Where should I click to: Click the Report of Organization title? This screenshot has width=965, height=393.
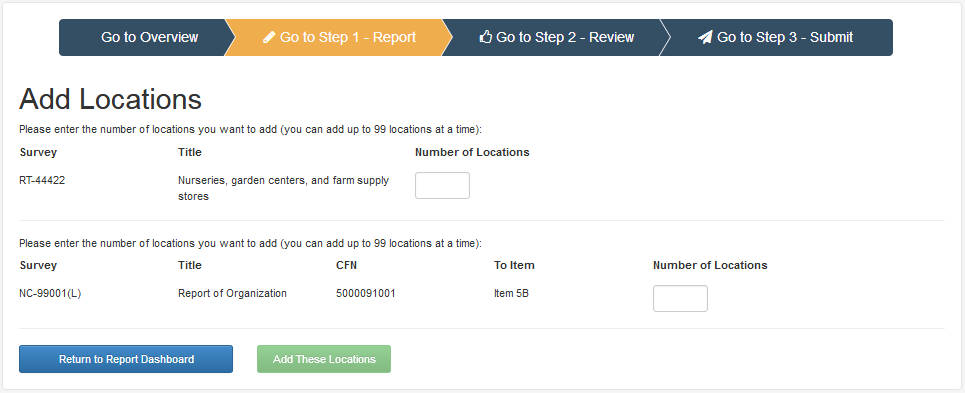(233, 293)
